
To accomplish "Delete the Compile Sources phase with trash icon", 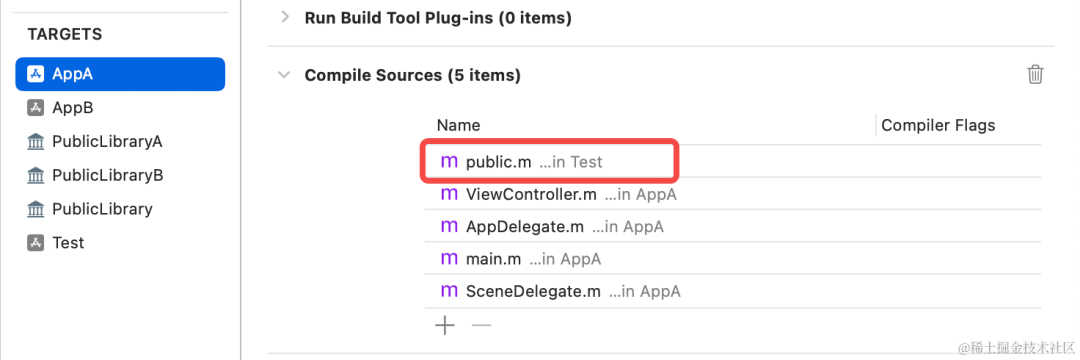I will coord(1035,74).
